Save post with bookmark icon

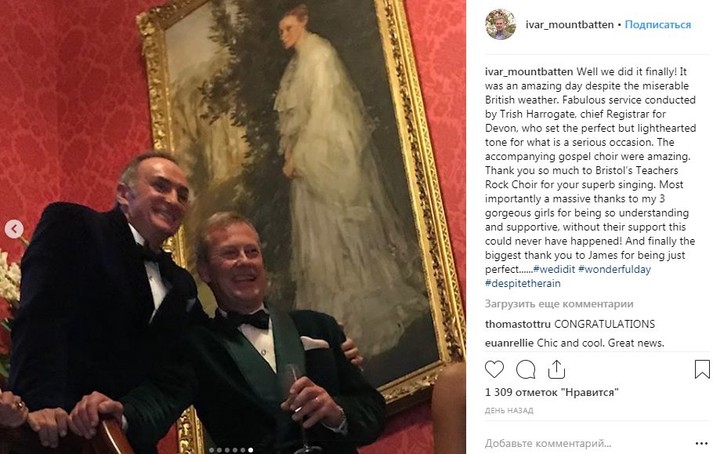pos(702,369)
